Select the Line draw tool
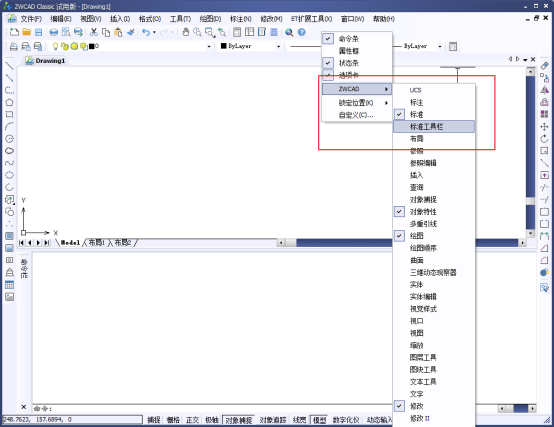 click(x=9, y=66)
